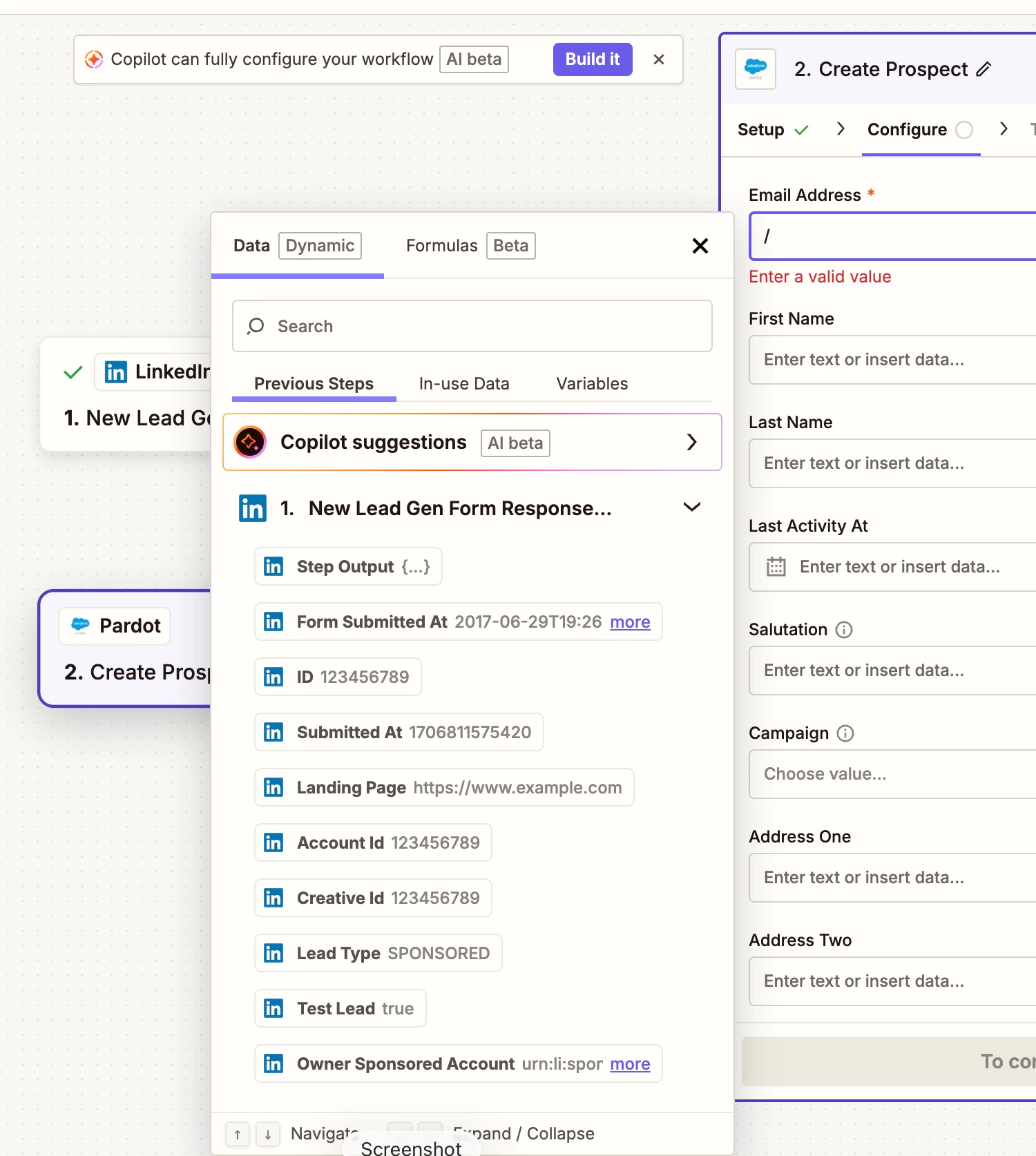The height and width of the screenshot is (1156, 1036).
Task: Open the In-use Data tab
Action: tap(464, 384)
